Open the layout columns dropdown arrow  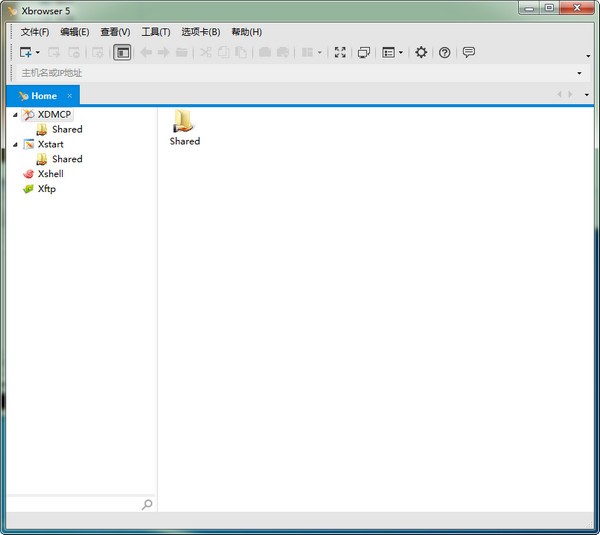(x=320, y=52)
